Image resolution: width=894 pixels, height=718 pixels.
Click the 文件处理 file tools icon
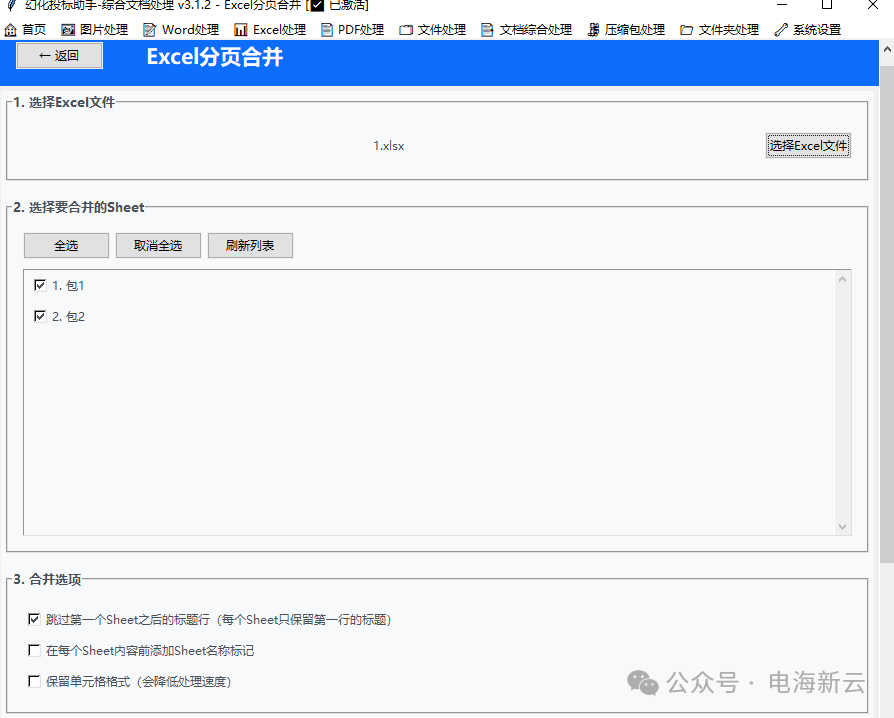(x=431, y=29)
